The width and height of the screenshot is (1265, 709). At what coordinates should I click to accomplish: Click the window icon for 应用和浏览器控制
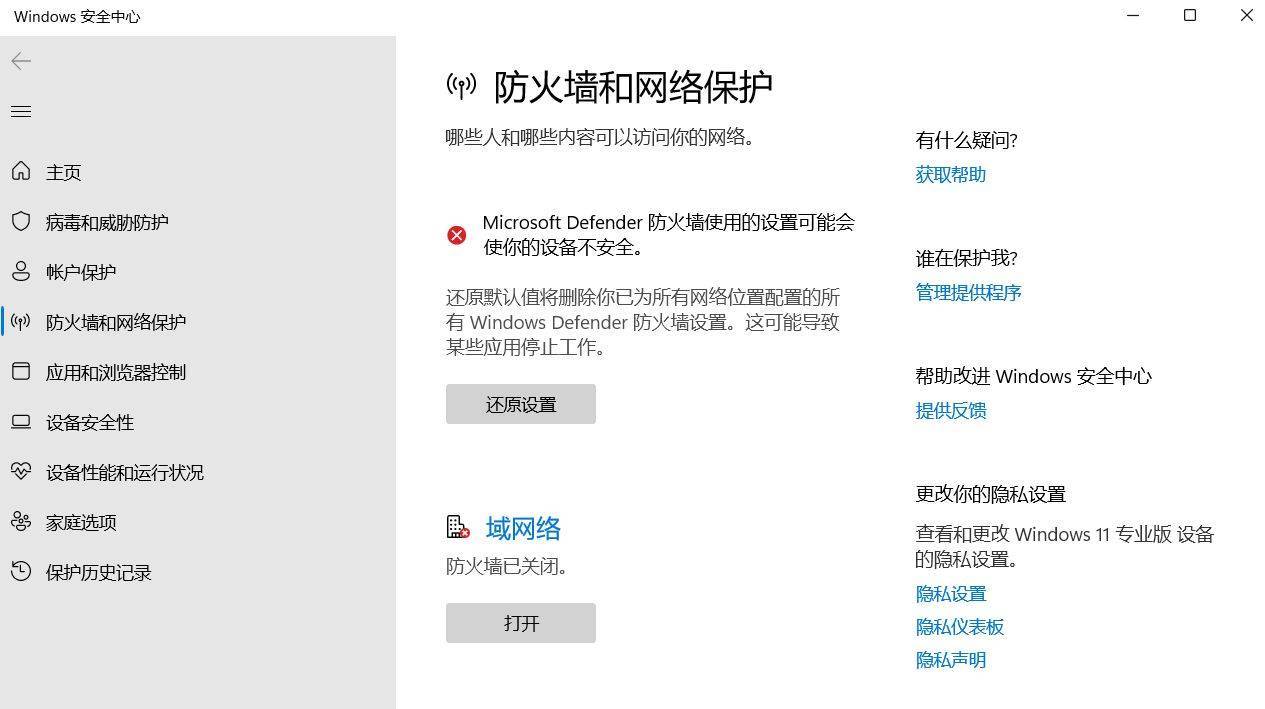tap(21, 371)
